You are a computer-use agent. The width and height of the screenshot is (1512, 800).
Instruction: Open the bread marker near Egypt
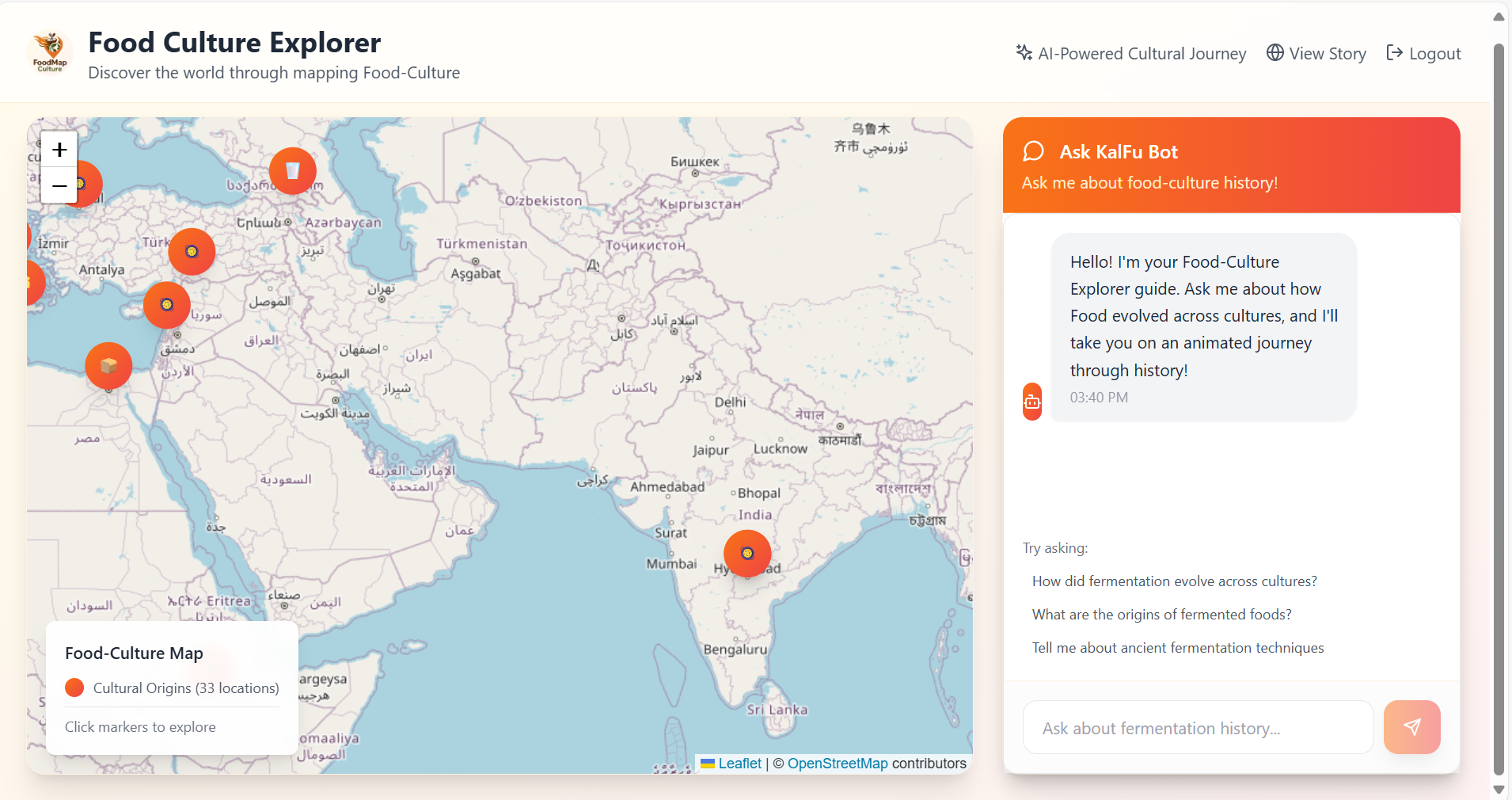point(108,365)
